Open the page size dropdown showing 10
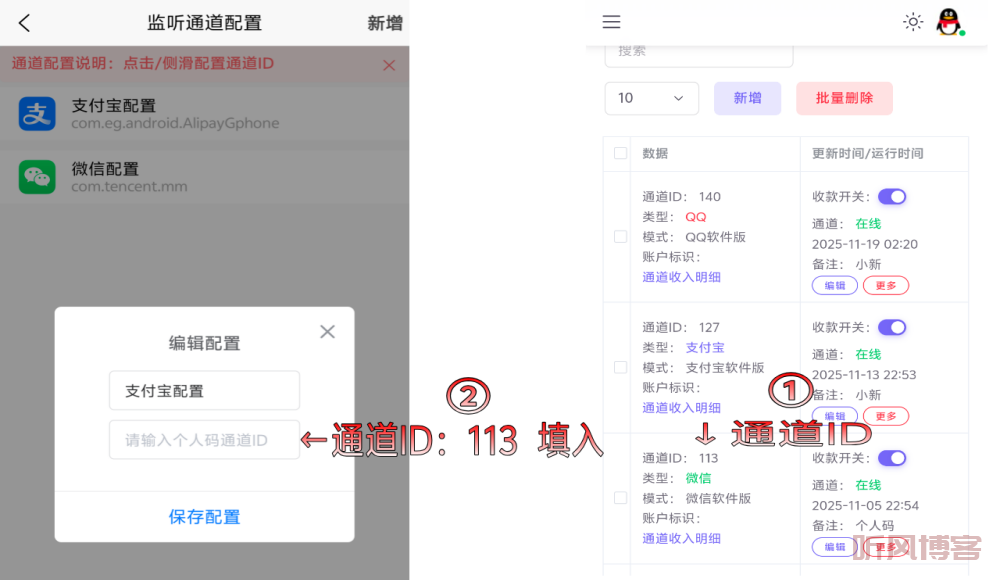The height and width of the screenshot is (580, 1000). pyautogui.click(x=651, y=98)
